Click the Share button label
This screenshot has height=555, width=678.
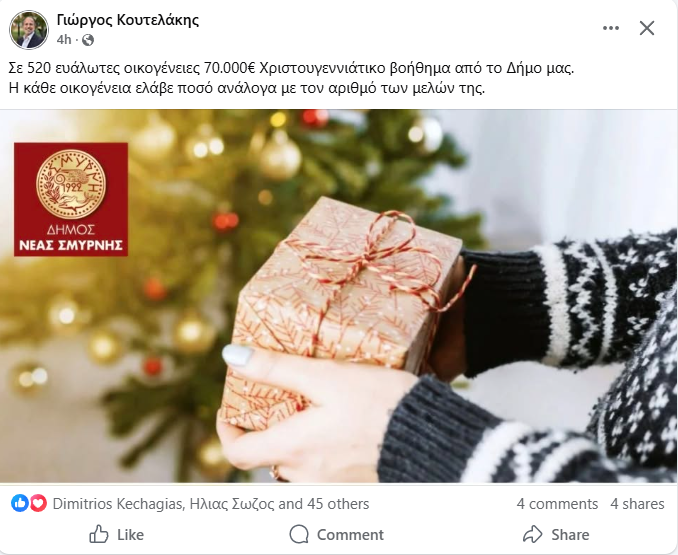pyautogui.click(x=570, y=535)
